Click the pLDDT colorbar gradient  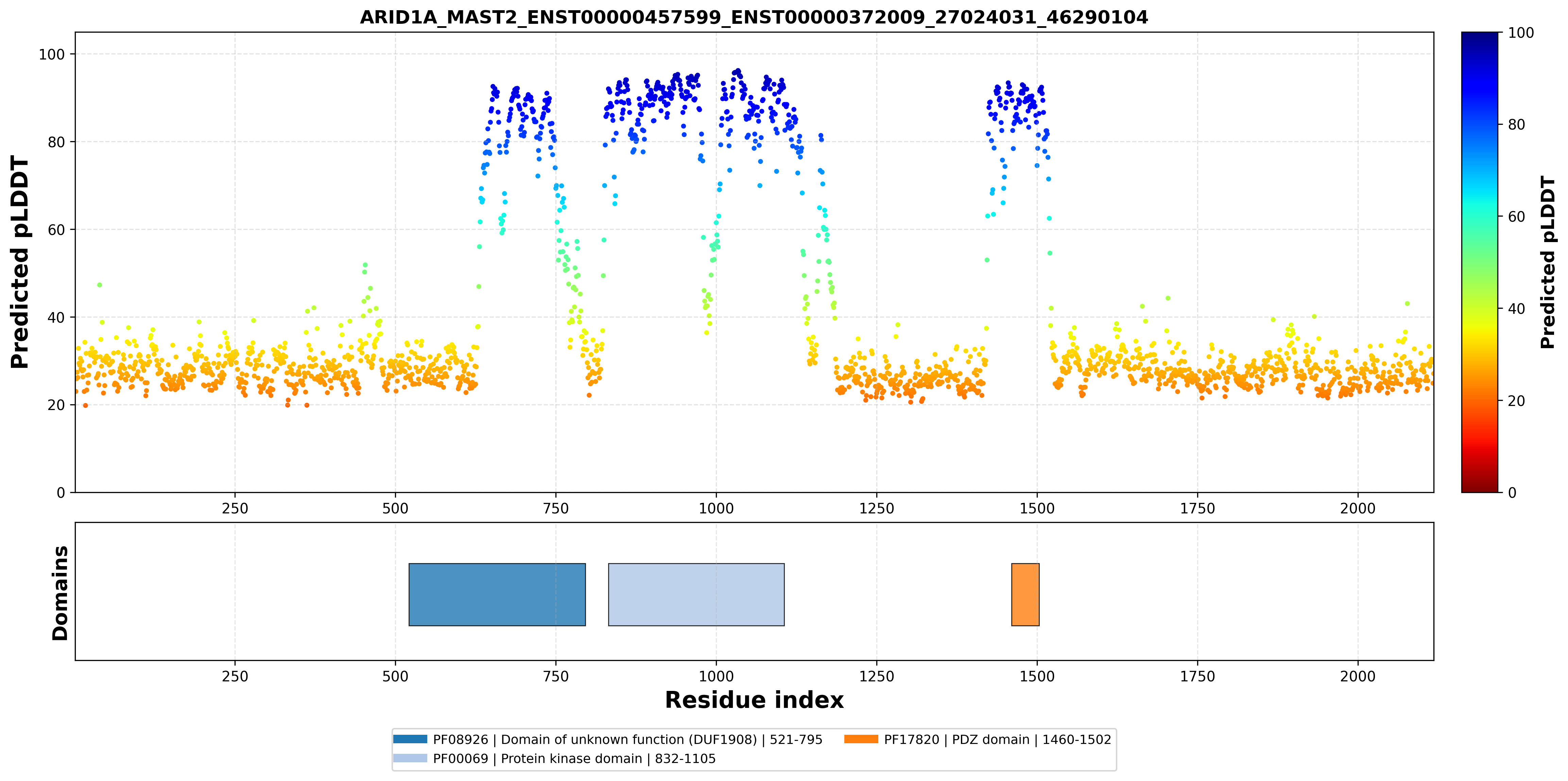pos(1479,262)
